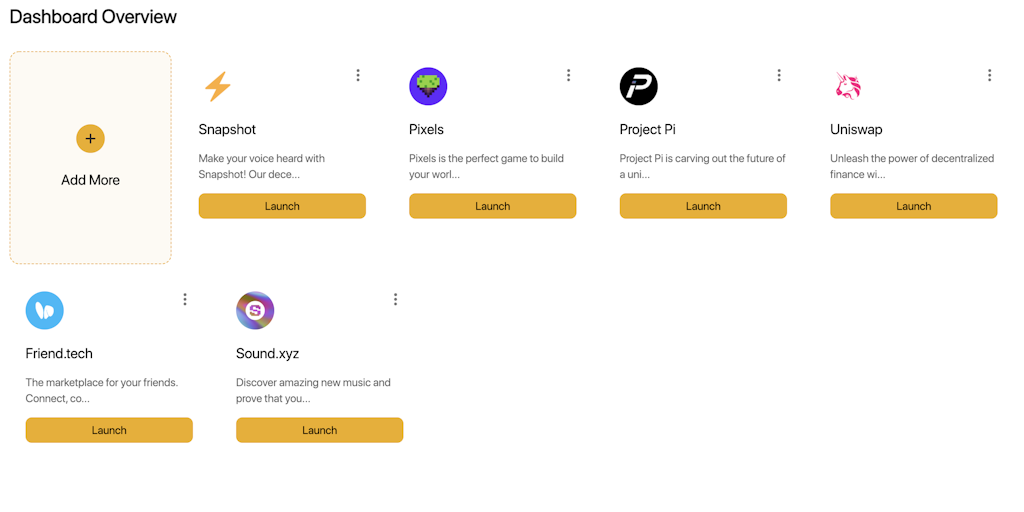Open the Uniswap card three-dot menu

point(989,75)
